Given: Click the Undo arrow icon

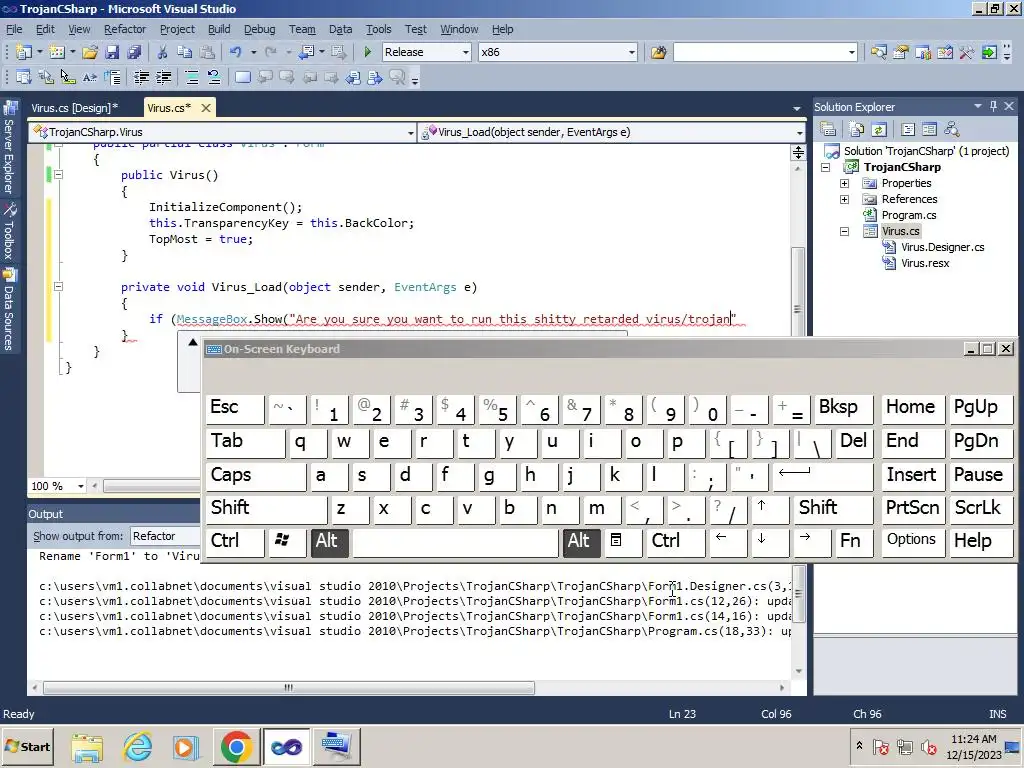Looking at the screenshot, I should coord(236,52).
